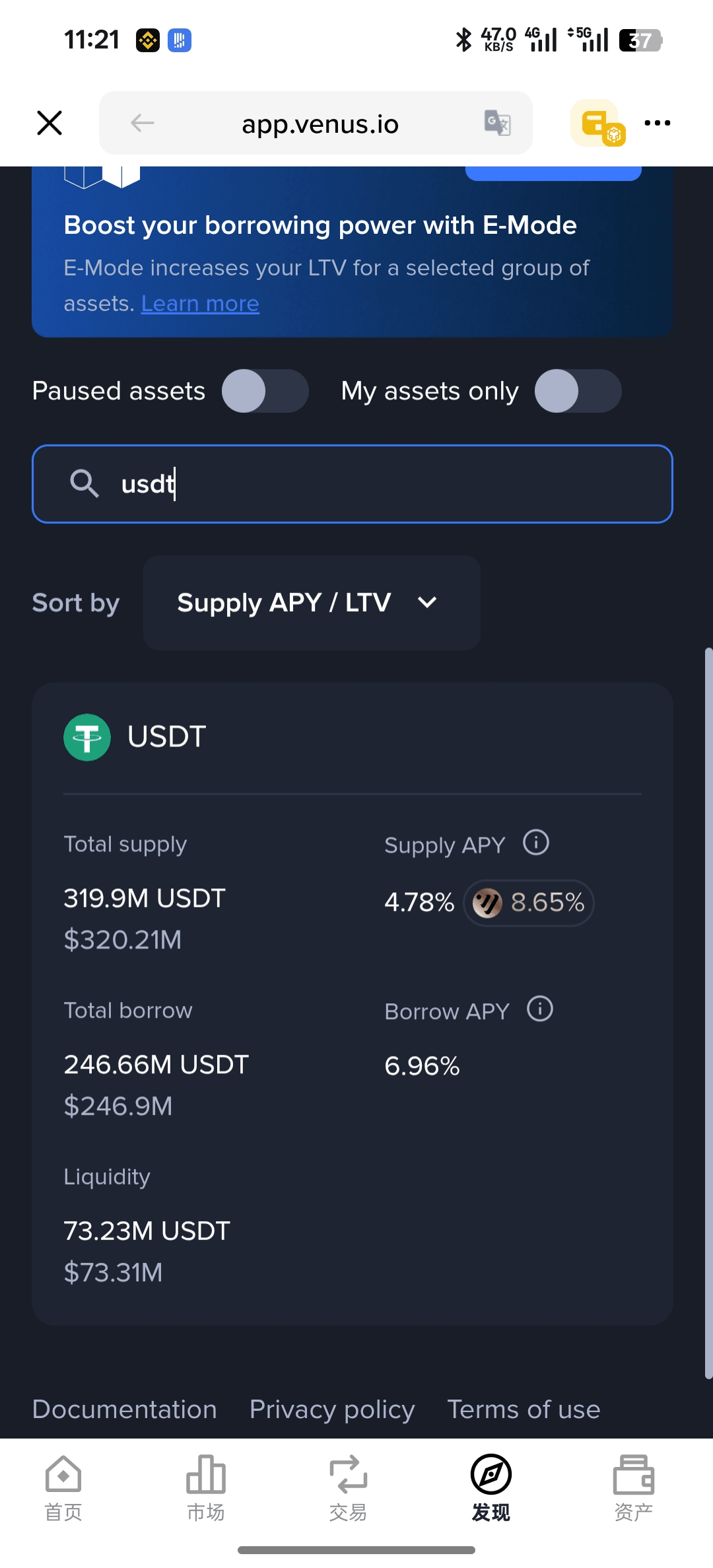Tap the 8.65% boosted APY badge
This screenshot has height=1568, width=713.
tap(529, 902)
